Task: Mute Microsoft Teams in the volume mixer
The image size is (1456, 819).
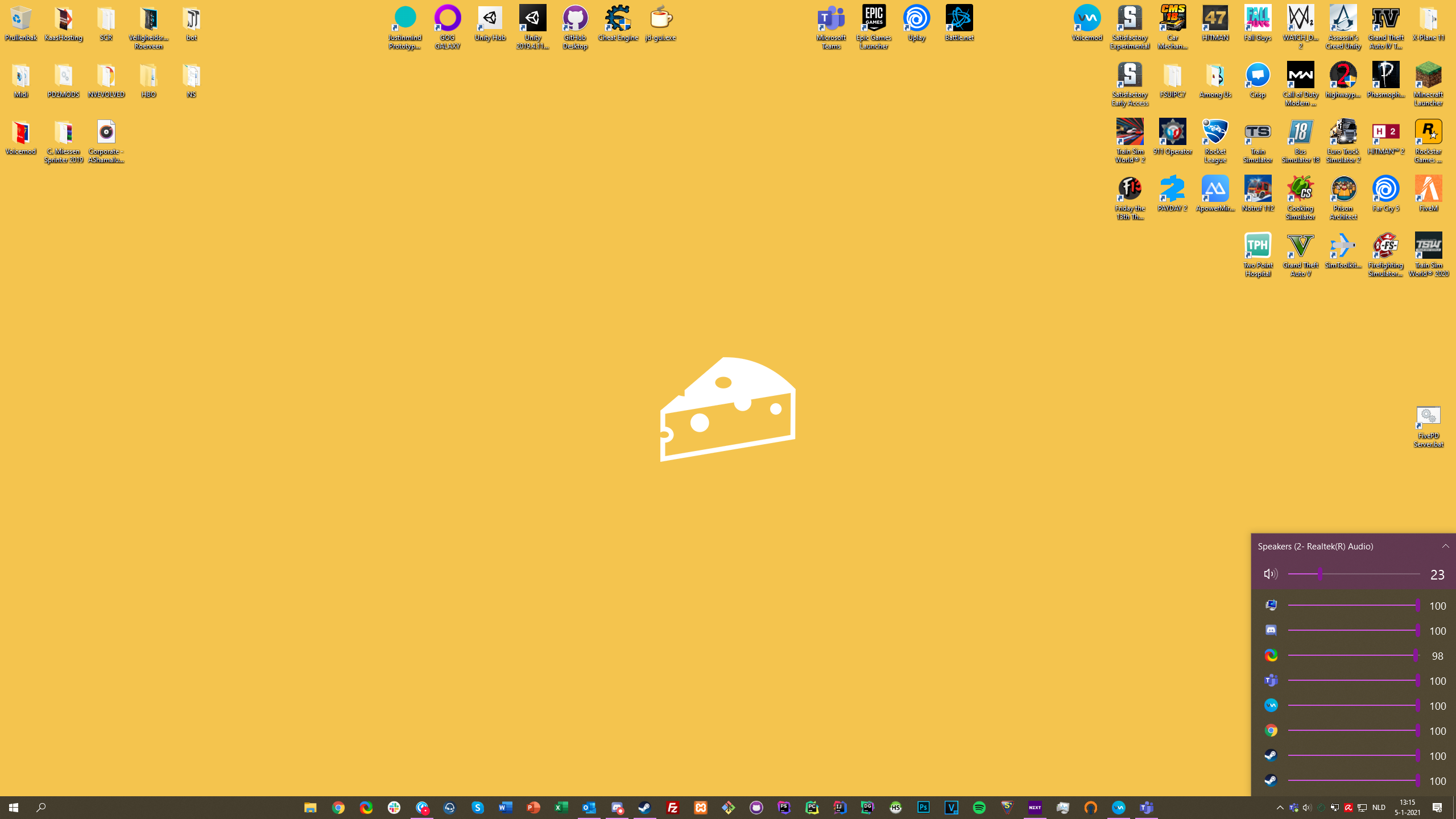Action: click(x=1271, y=680)
